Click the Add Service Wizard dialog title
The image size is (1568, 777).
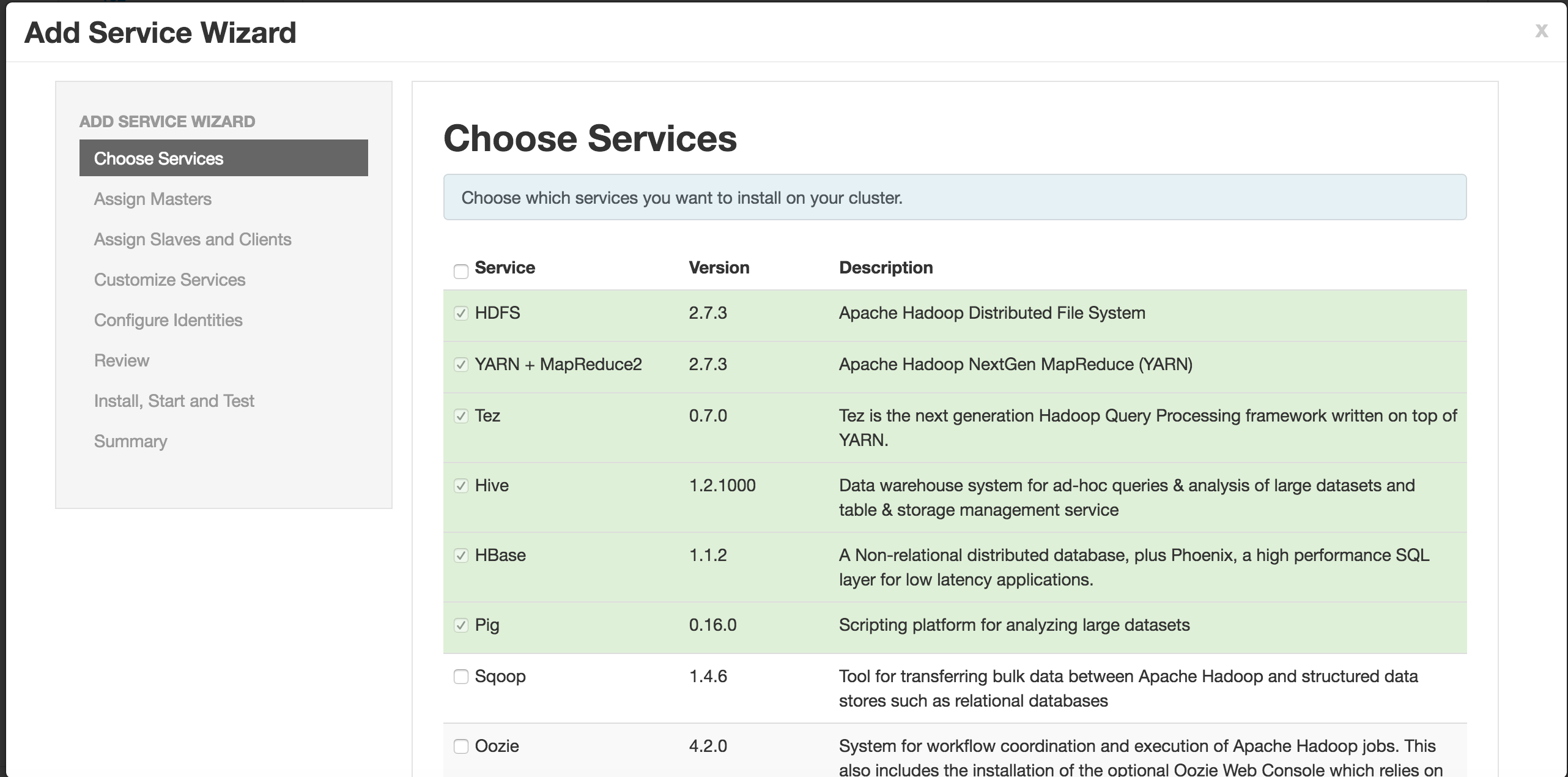(160, 32)
